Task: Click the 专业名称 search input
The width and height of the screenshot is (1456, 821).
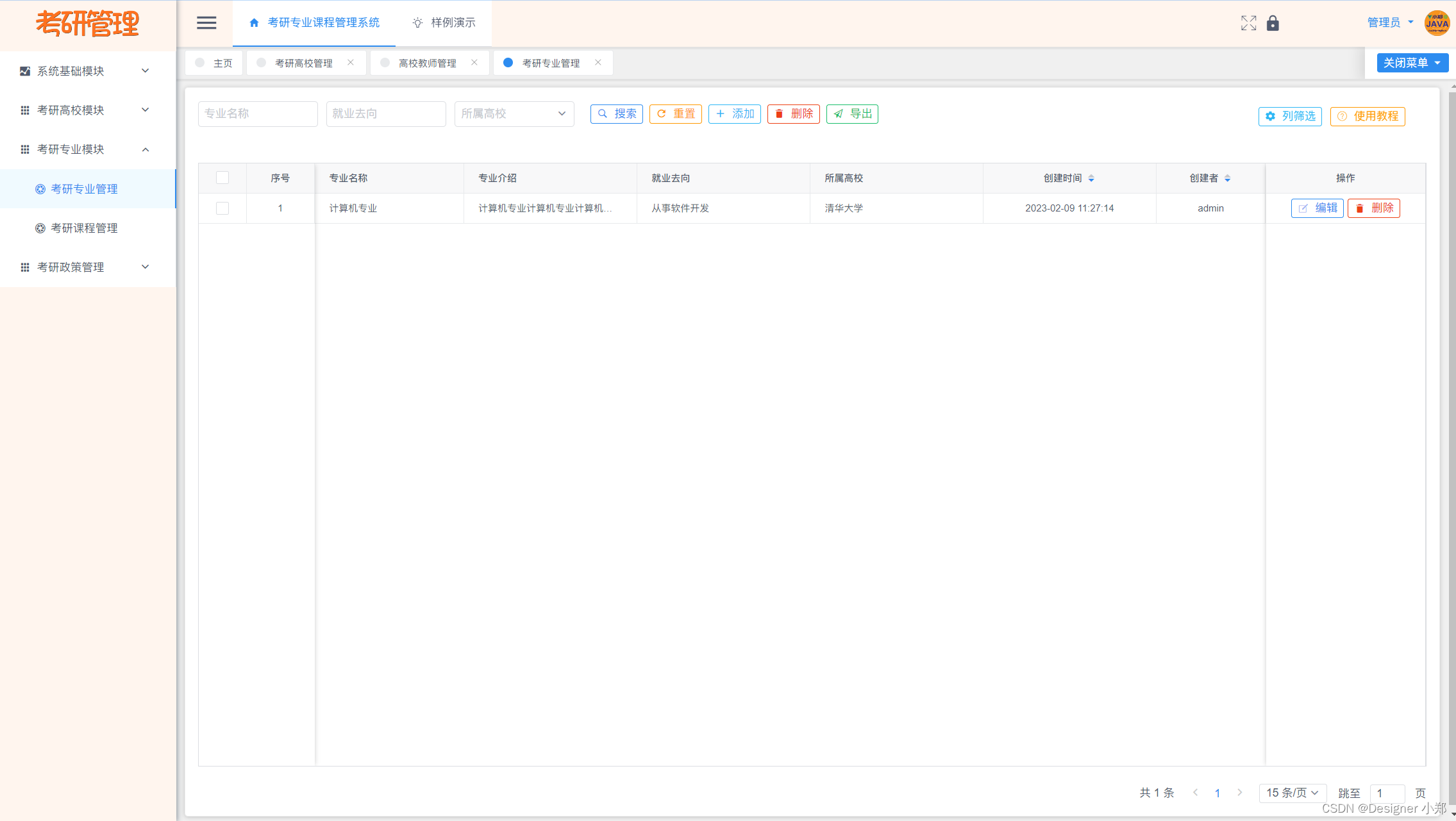Action: [258, 113]
